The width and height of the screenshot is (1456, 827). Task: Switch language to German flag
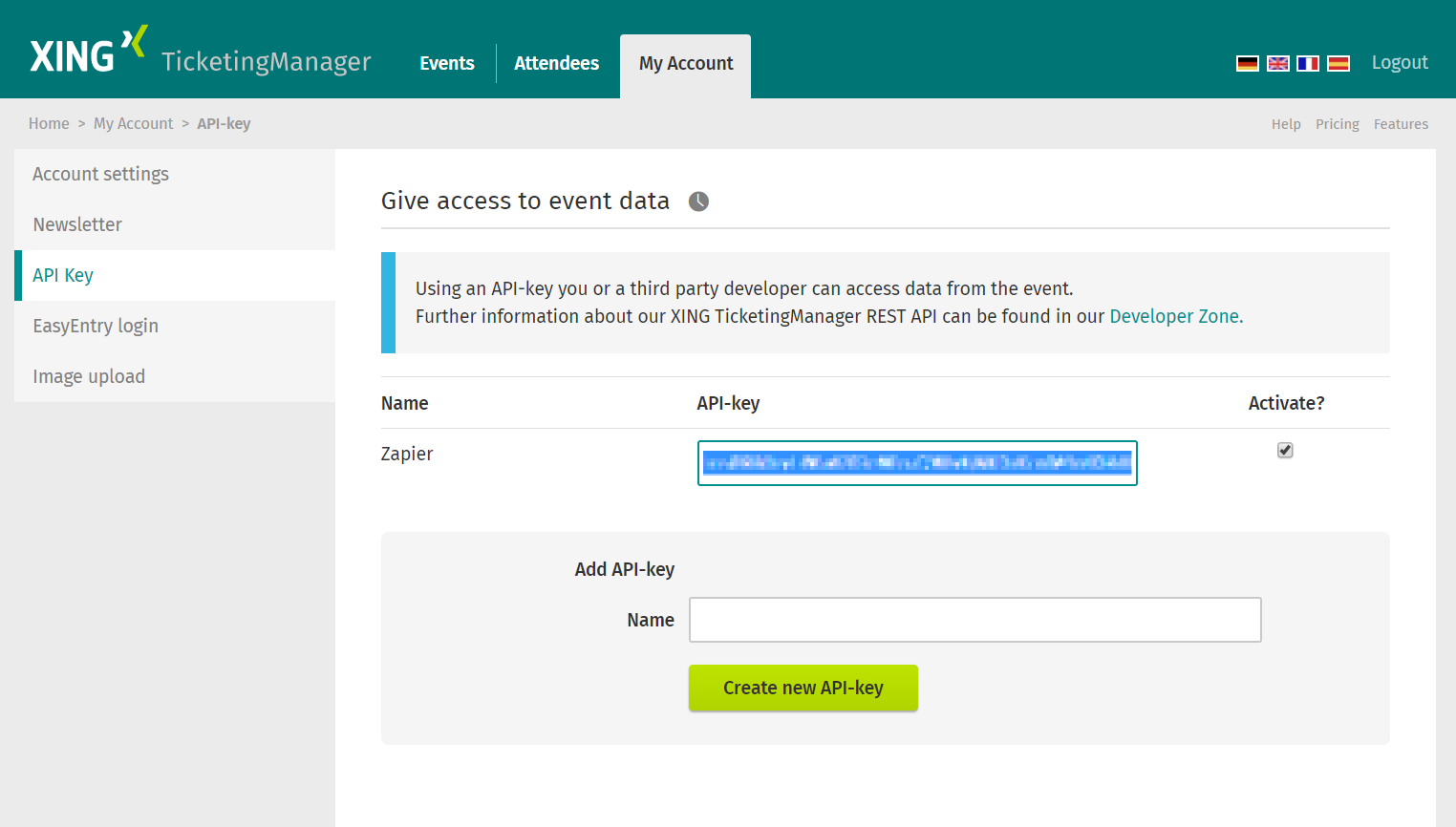point(1247,64)
